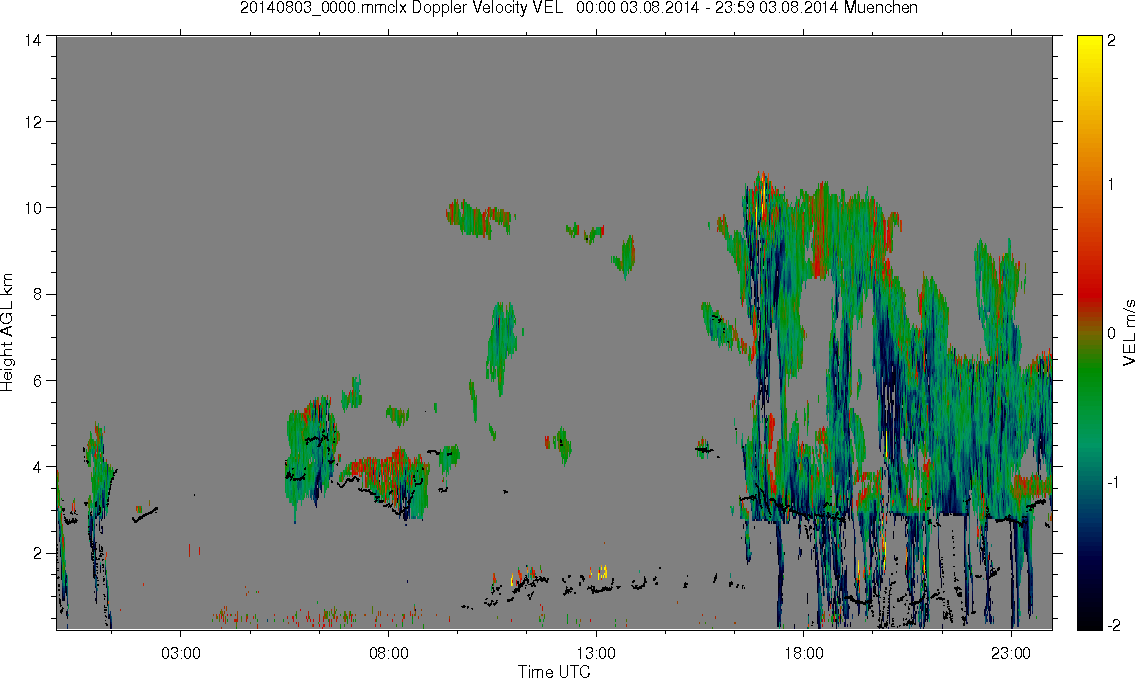Viewport: 1135px width, 678px height.
Task: Click the '4' height axis label
Action: tap(37, 467)
